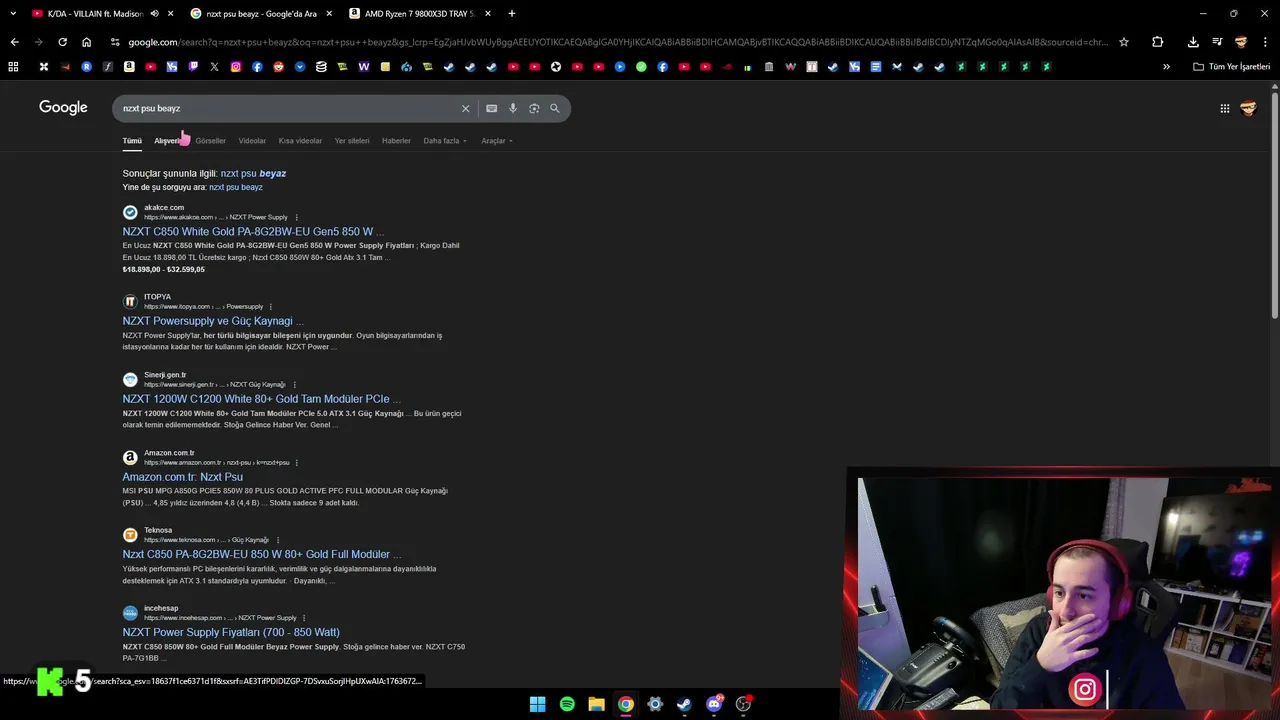Open Spotify from the taskbar
1280x720 pixels.
567,704
